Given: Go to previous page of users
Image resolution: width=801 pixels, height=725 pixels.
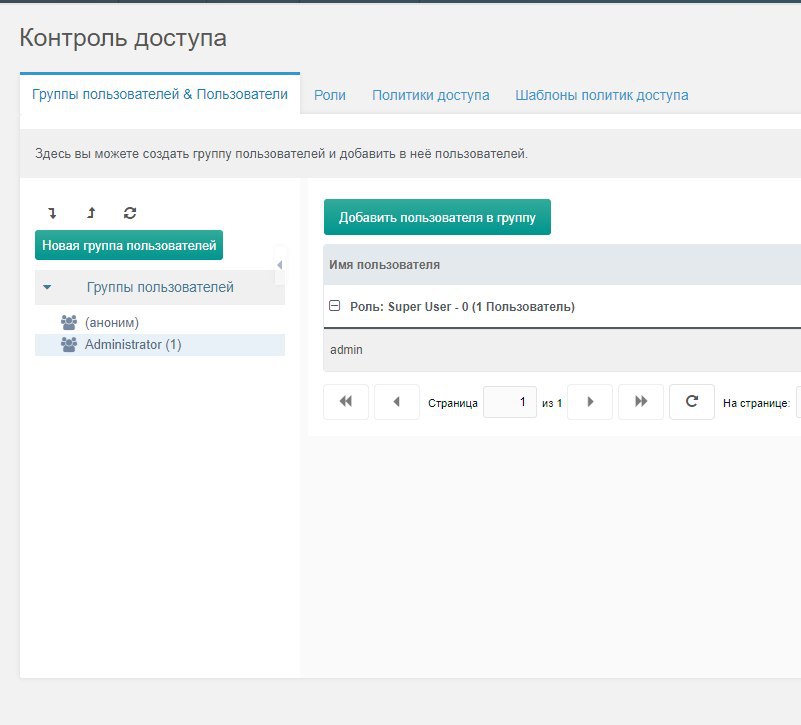Looking at the screenshot, I should tap(397, 402).
